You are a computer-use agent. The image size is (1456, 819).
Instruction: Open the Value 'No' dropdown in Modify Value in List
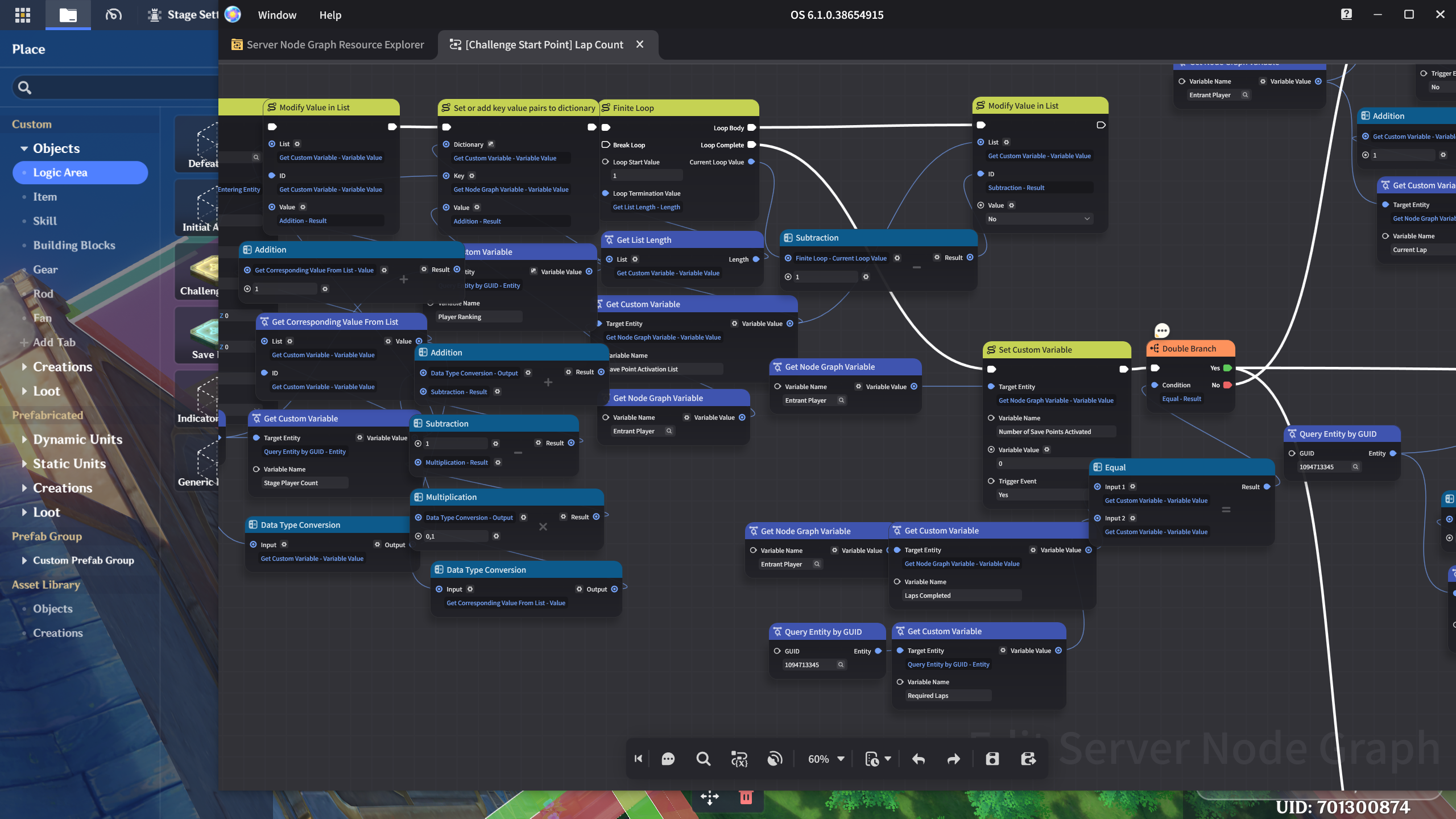coord(1039,219)
